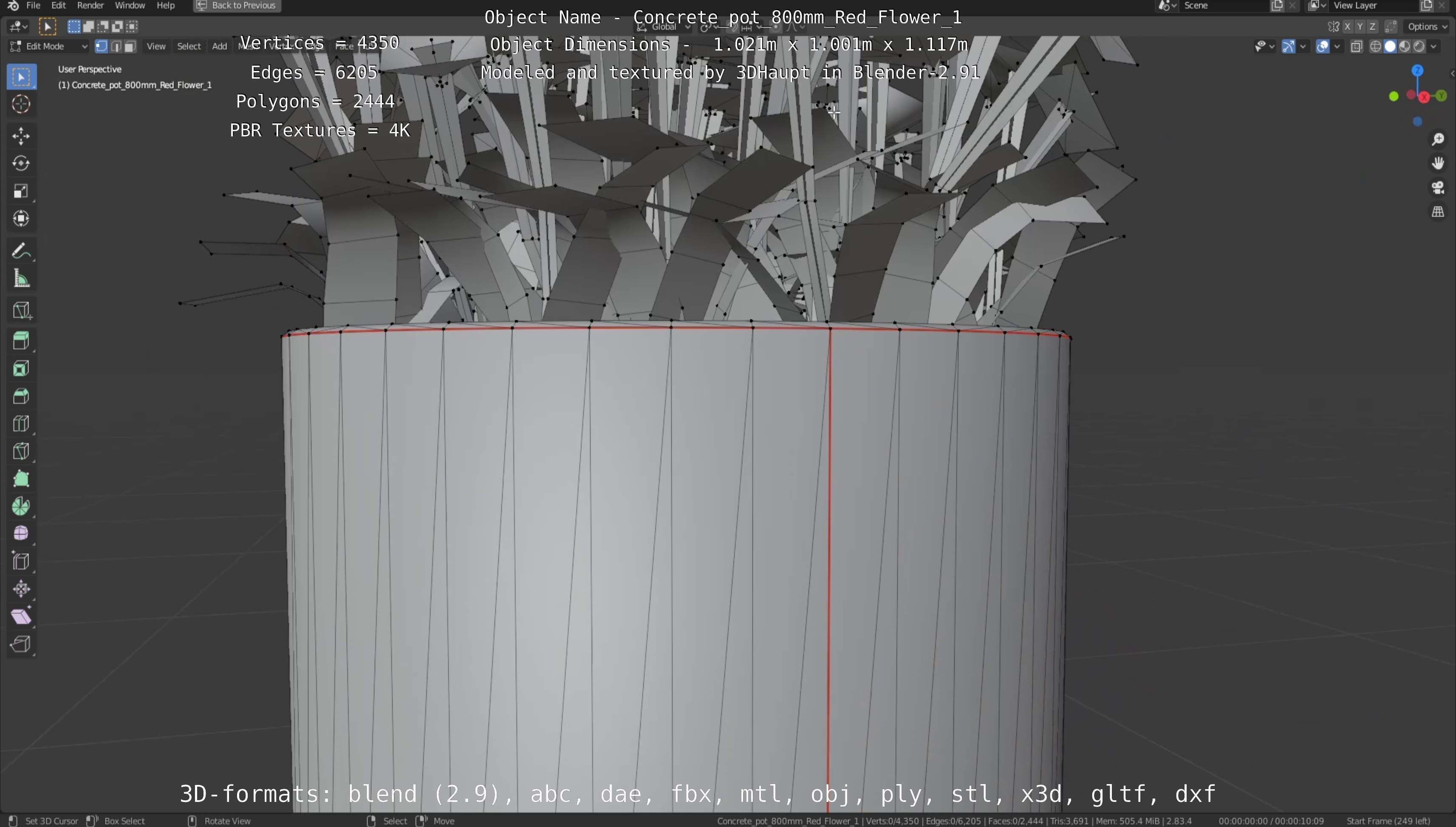Click the Back to Previous button
This screenshot has width=1456, height=827.
(x=237, y=6)
